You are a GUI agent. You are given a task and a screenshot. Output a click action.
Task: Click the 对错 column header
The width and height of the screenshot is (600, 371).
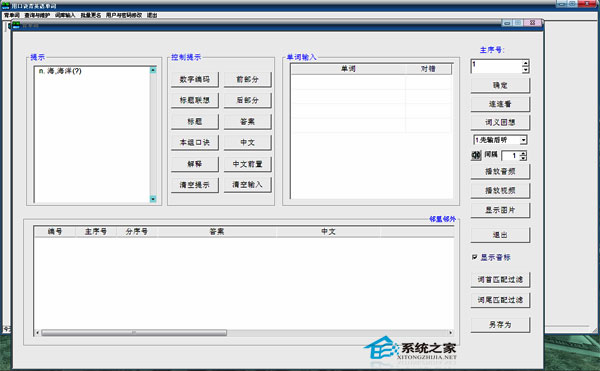[428, 69]
